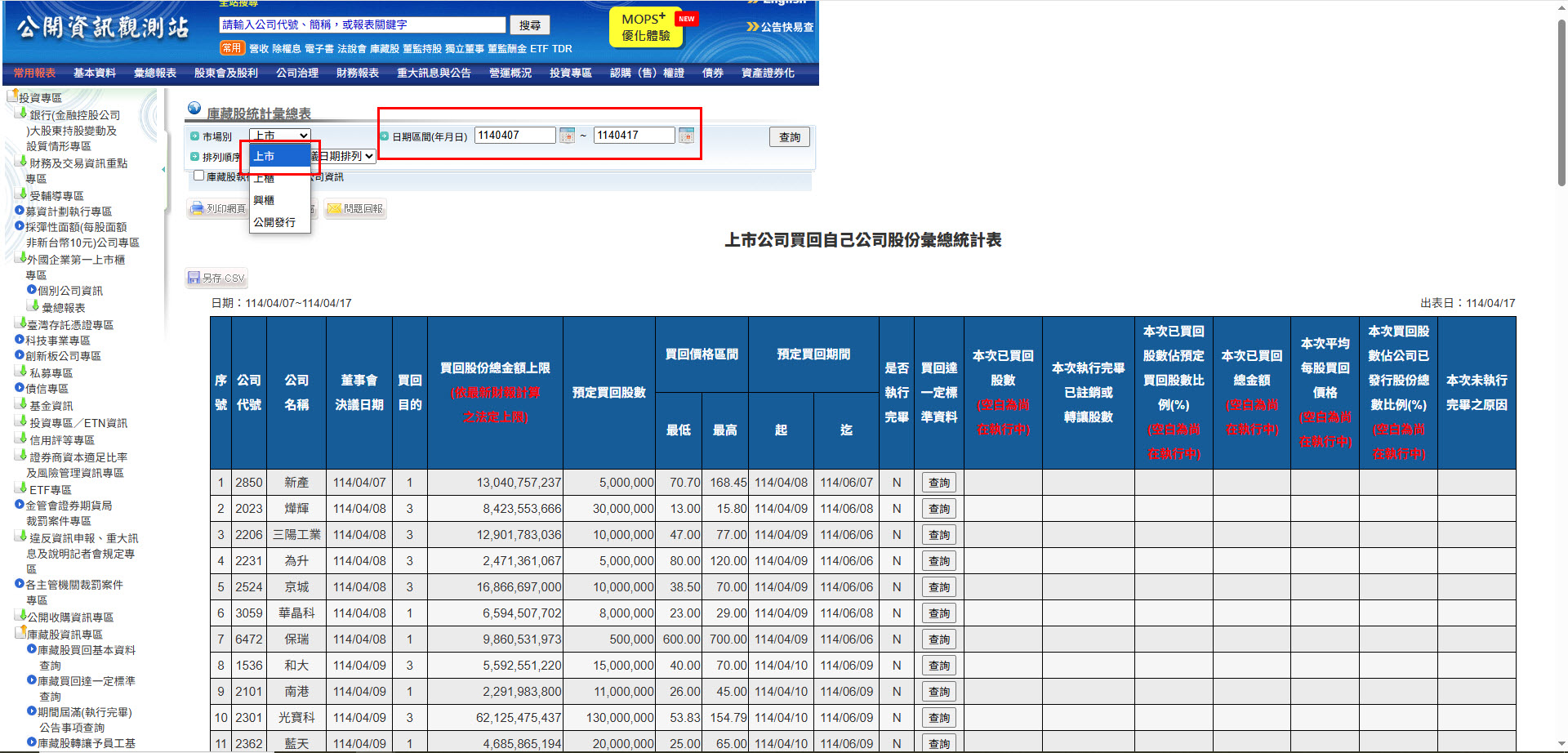Click the site search input box
This screenshot has height=753, width=1568.
(x=363, y=25)
